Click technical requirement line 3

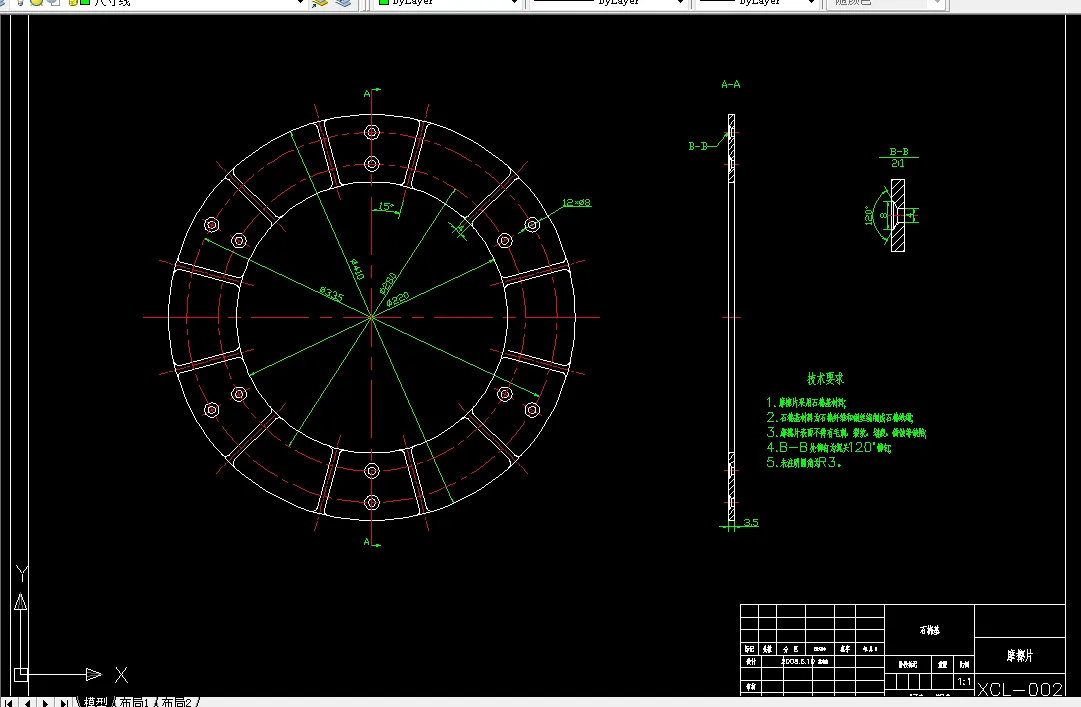(x=846, y=433)
